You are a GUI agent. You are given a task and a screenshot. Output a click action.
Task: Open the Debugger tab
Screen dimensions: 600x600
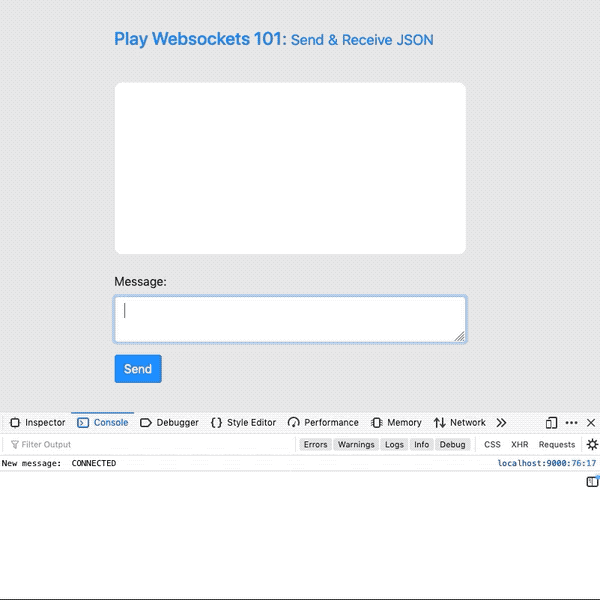[169, 422]
